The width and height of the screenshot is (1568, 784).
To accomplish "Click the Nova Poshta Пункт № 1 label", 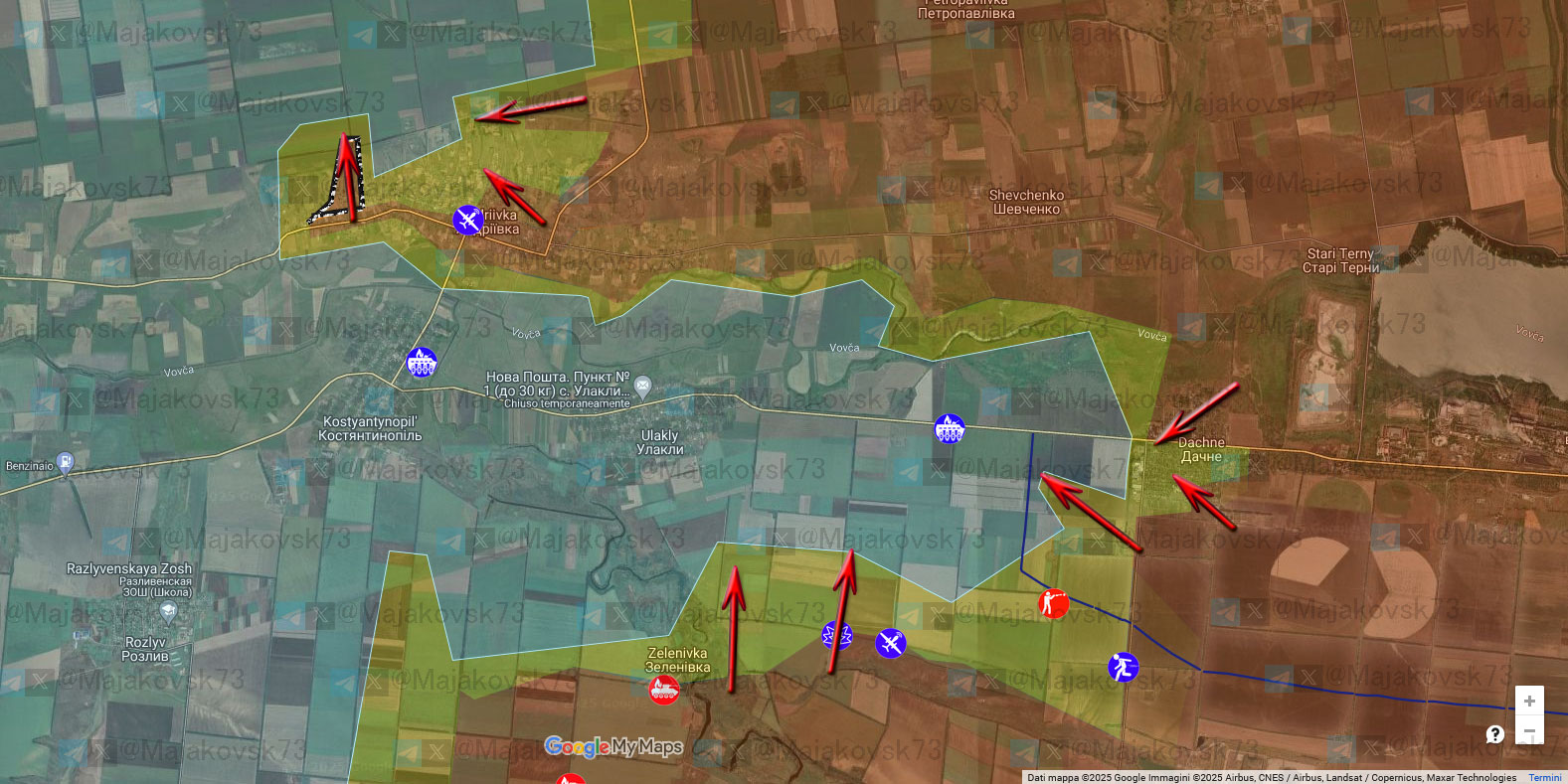I will coord(557,384).
